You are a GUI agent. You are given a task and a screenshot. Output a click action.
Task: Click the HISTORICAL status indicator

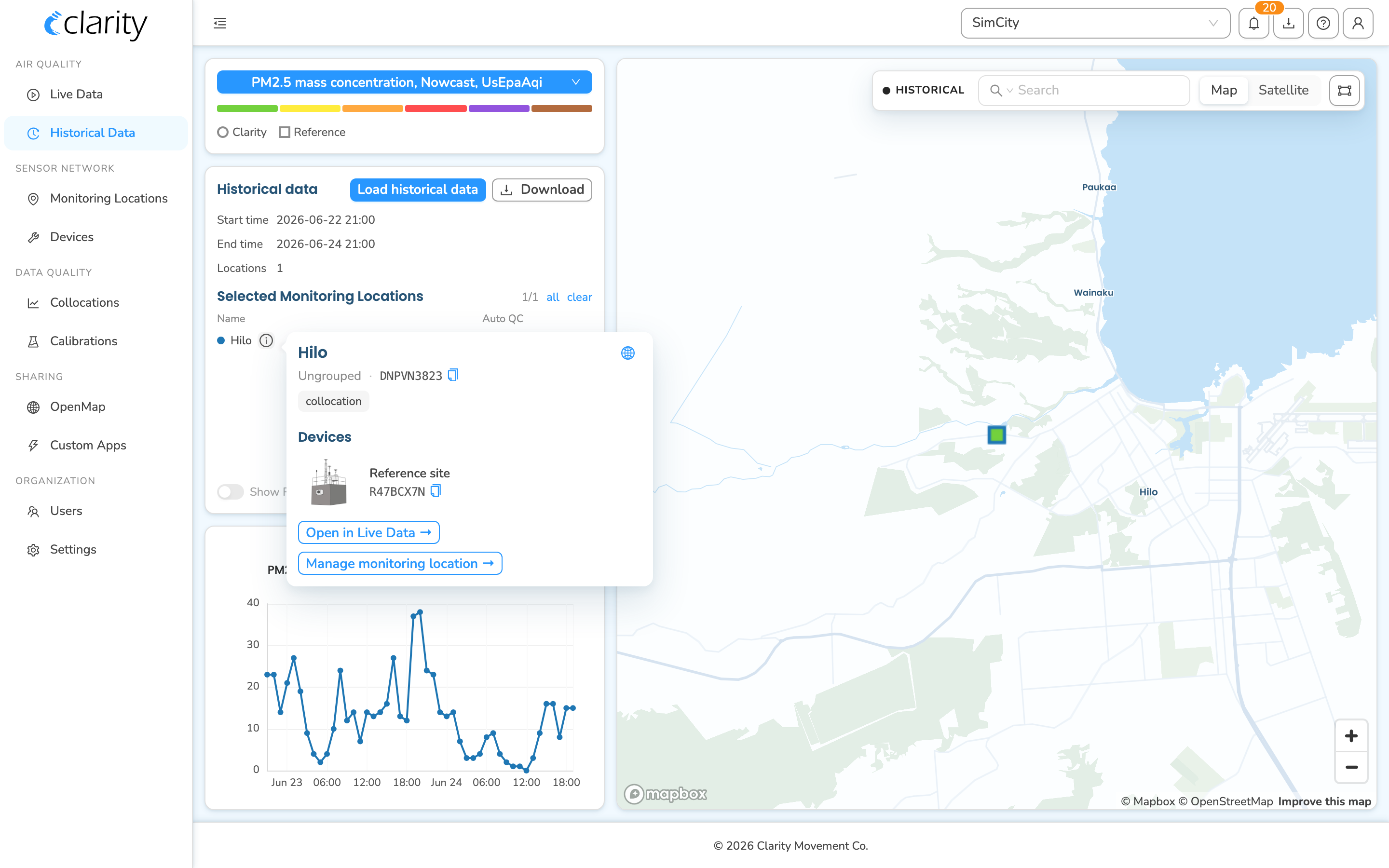923,90
